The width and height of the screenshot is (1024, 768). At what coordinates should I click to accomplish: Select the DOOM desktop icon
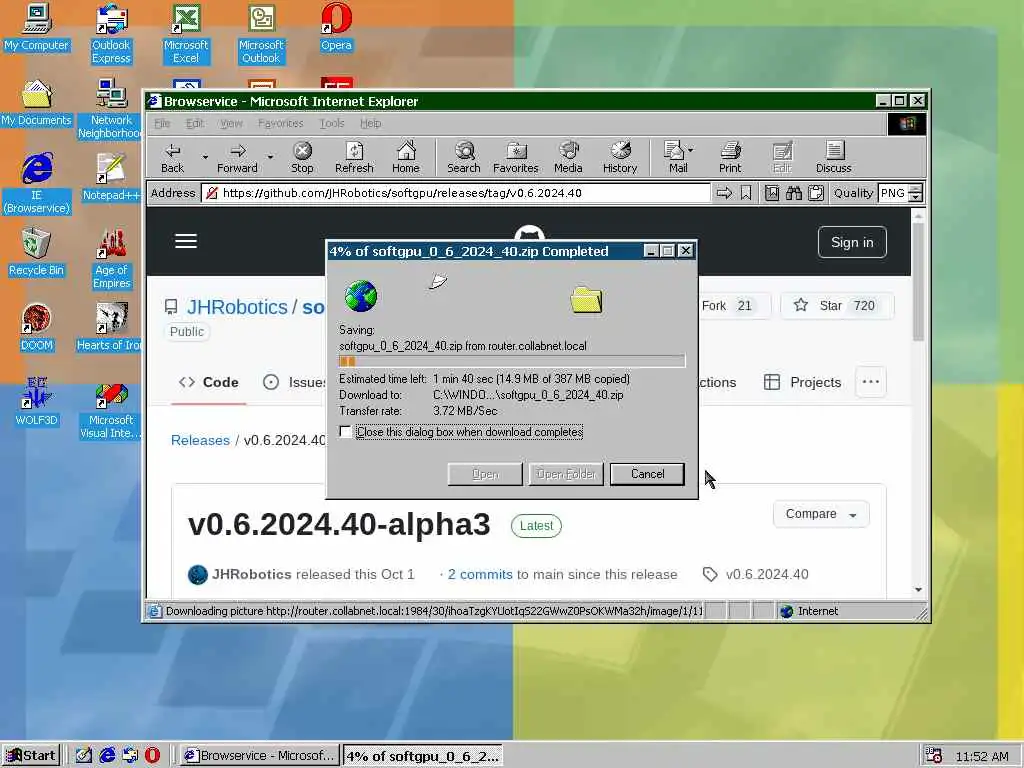coord(36,328)
